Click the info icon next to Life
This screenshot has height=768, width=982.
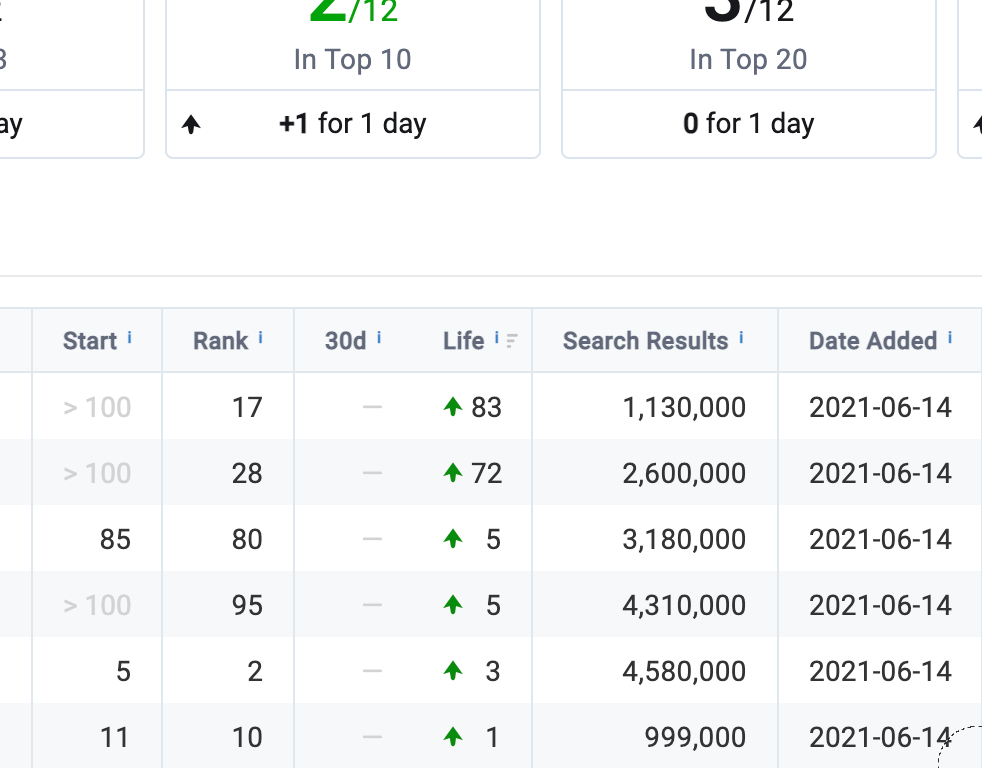(497, 338)
